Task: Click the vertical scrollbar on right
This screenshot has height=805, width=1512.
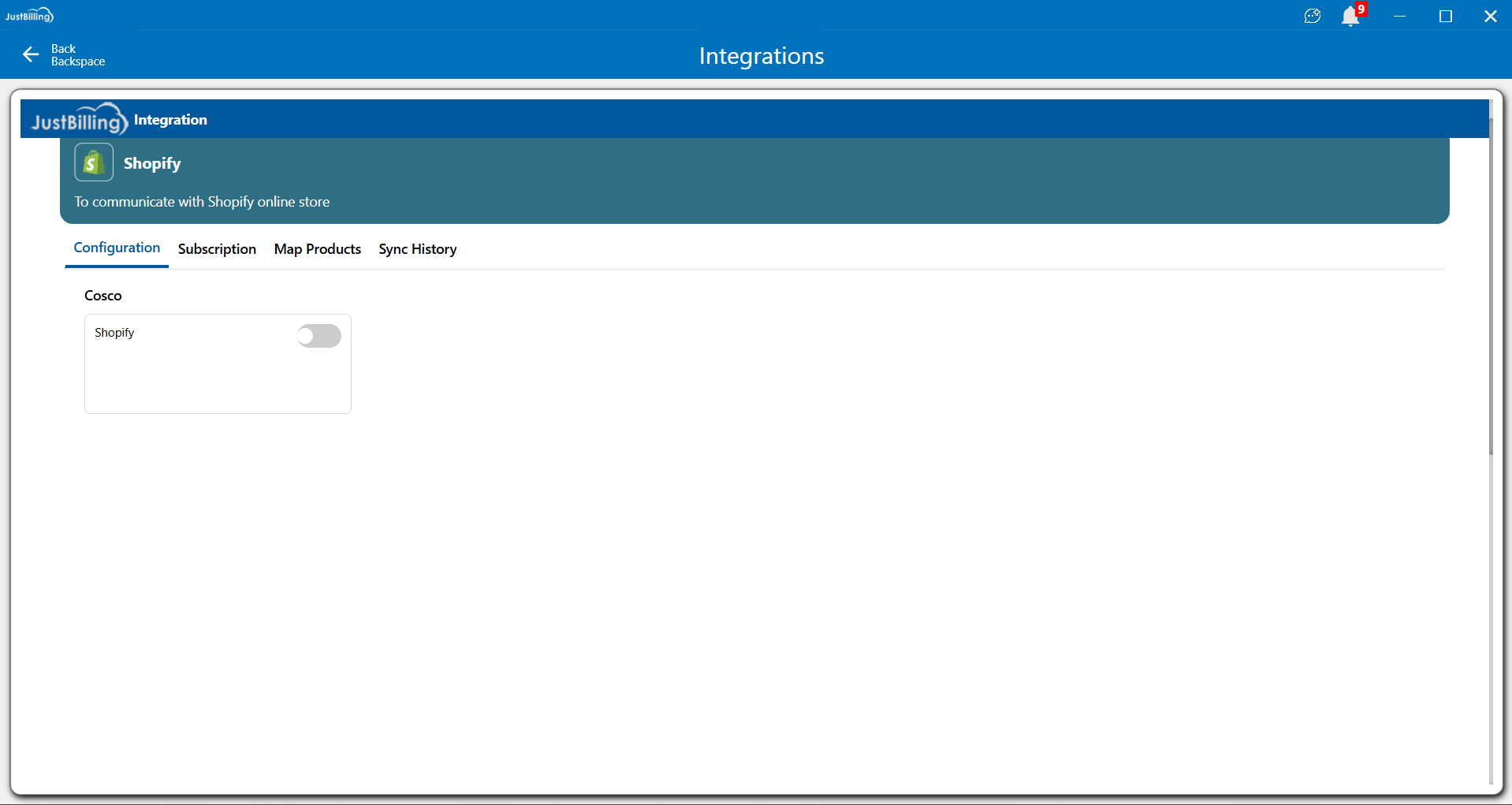Action: tap(1491, 284)
